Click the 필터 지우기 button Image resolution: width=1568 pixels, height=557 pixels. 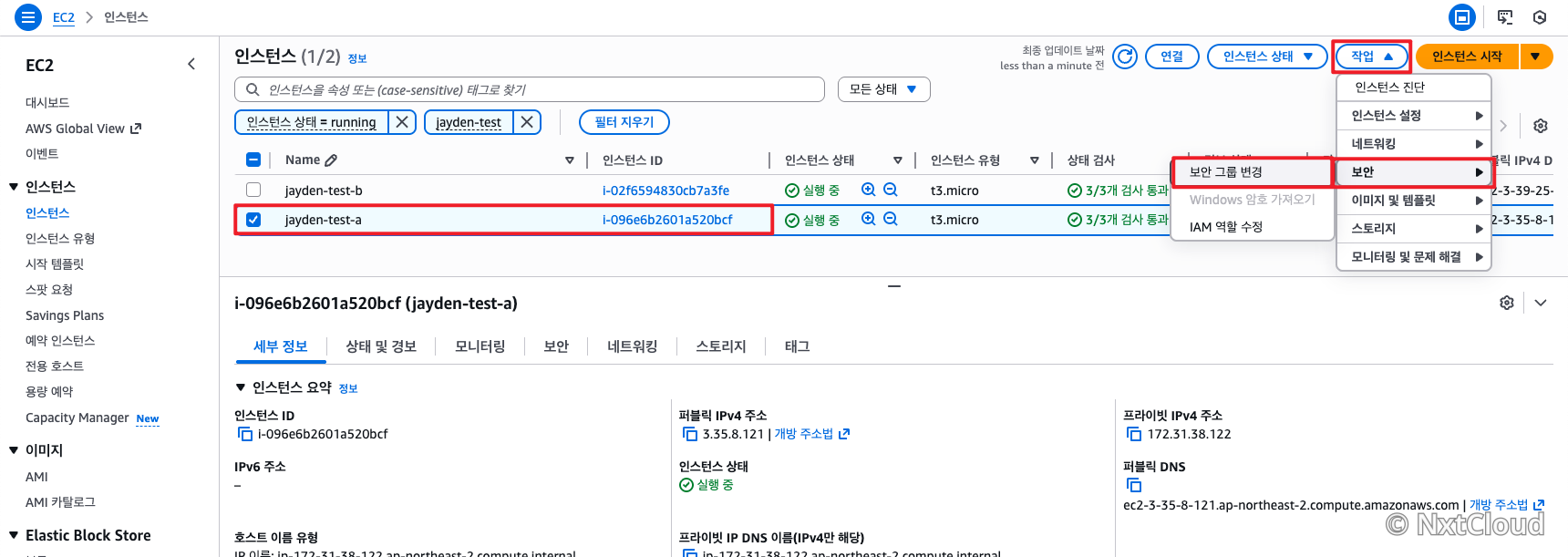pyautogui.click(x=624, y=122)
